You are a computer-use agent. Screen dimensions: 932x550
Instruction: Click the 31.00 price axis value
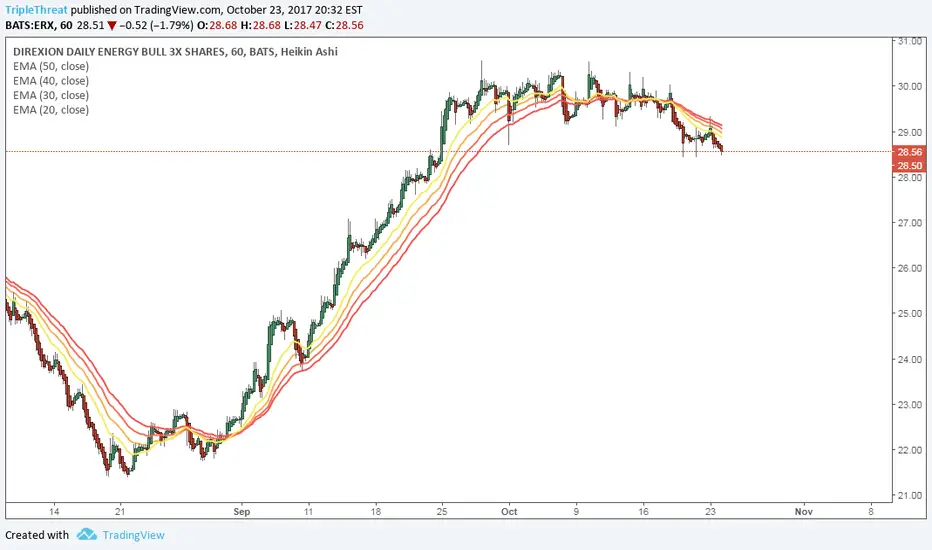pos(910,41)
